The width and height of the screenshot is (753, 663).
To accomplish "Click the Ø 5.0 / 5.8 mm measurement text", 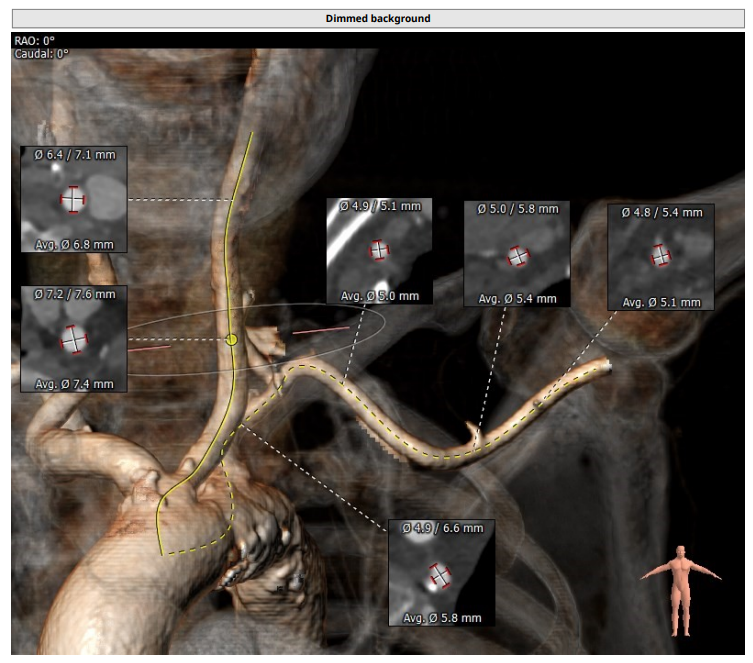I will pyautogui.click(x=518, y=209).
